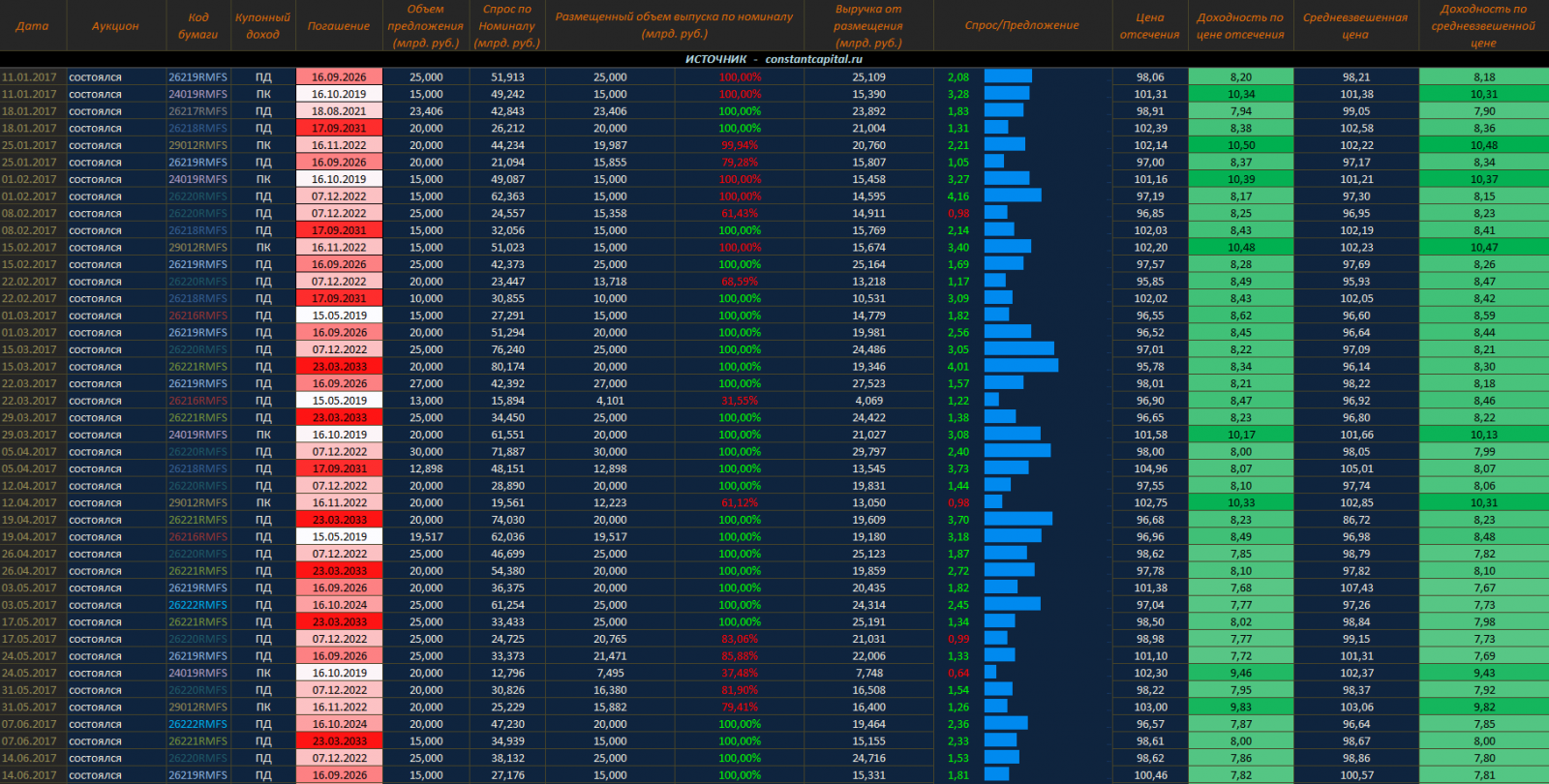Select the maturity date cell 18.08.2021
1549x784 pixels.
point(339,111)
